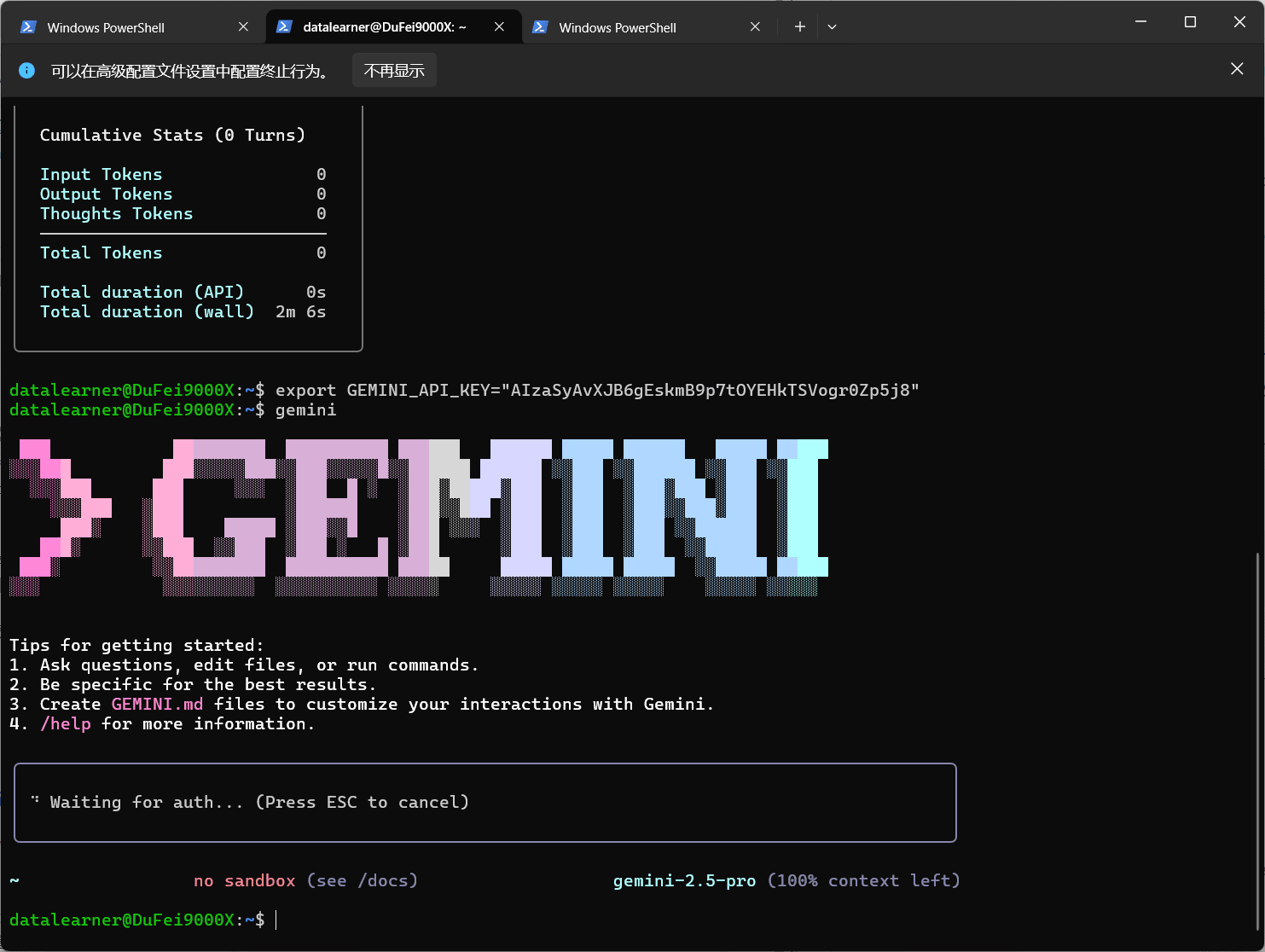The width and height of the screenshot is (1265, 952).
Task: Click the 'Total Tokens' label
Action: pyautogui.click(x=101, y=253)
